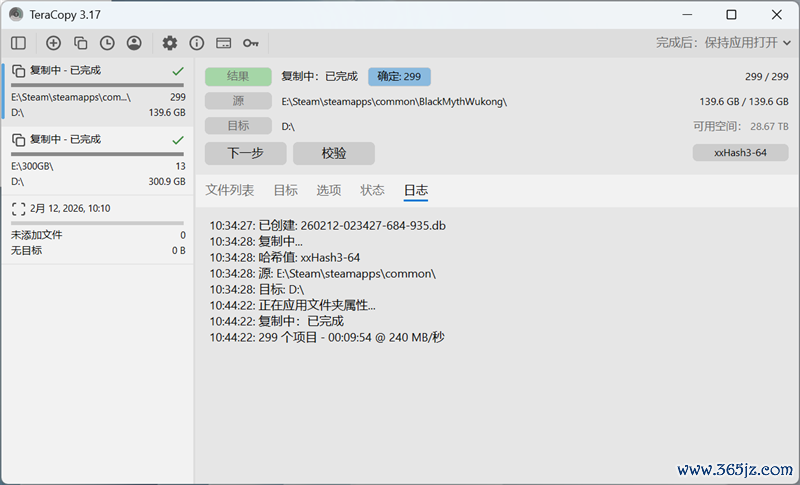Image resolution: width=800 pixels, height=485 pixels.
Task: Click the copy files toolbar icon
Action: (81, 43)
